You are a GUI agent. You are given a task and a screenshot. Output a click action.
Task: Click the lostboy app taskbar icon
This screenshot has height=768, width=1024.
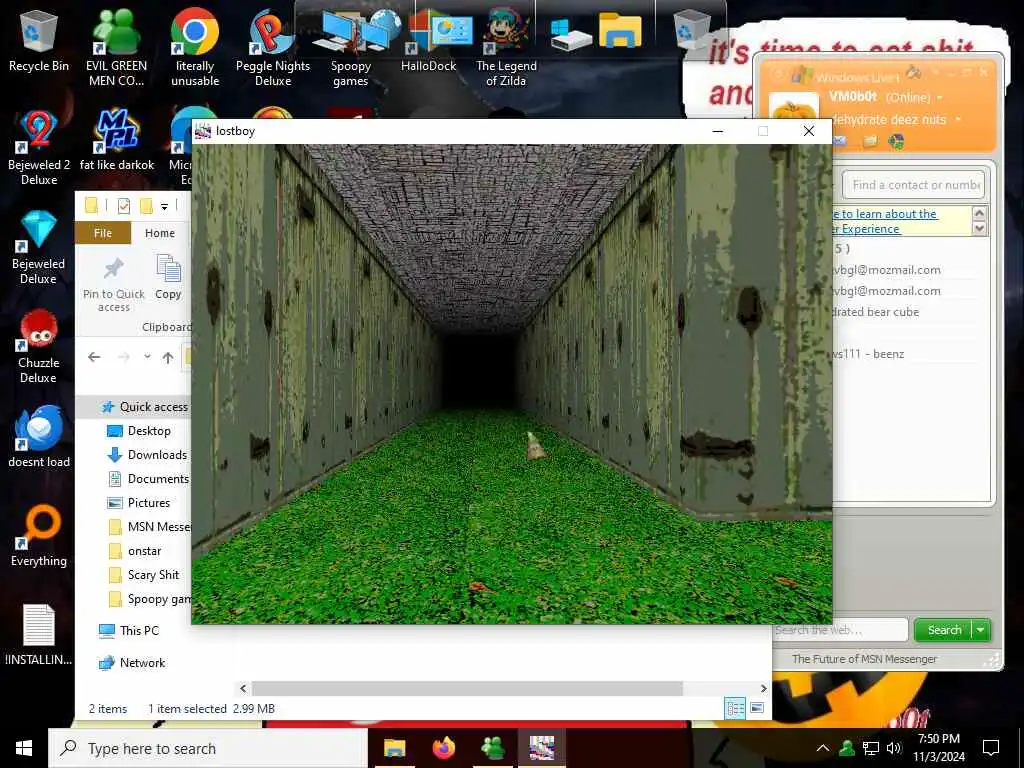click(x=541, y=748)
